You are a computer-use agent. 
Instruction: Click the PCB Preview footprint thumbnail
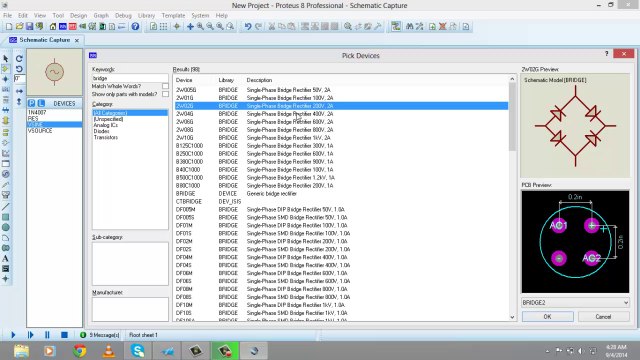pos(575,242)
